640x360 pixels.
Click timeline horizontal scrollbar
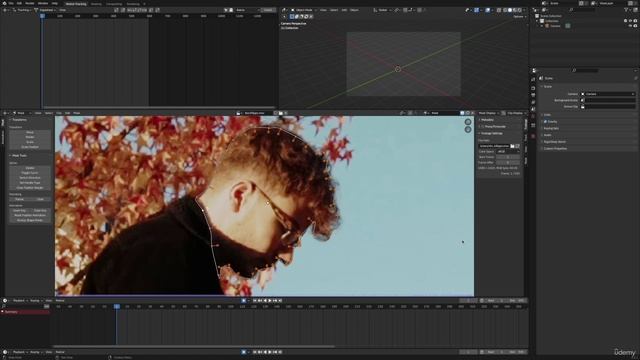pos(194,347)
